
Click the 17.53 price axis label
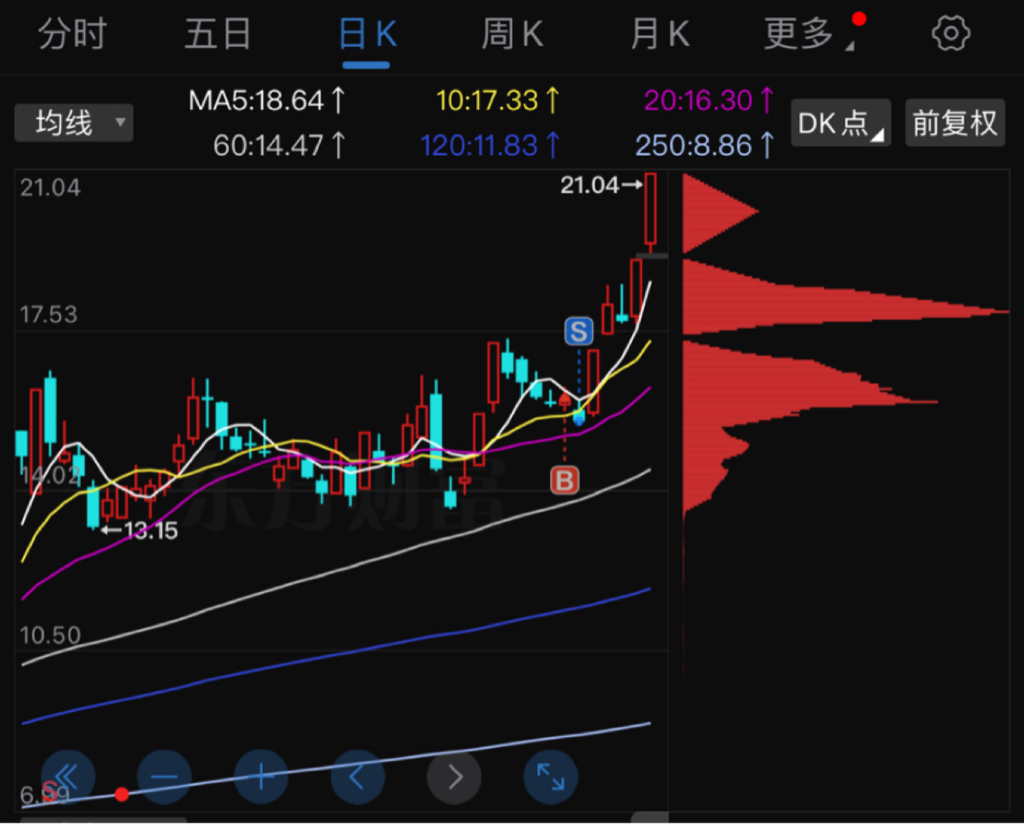(49, 315)
